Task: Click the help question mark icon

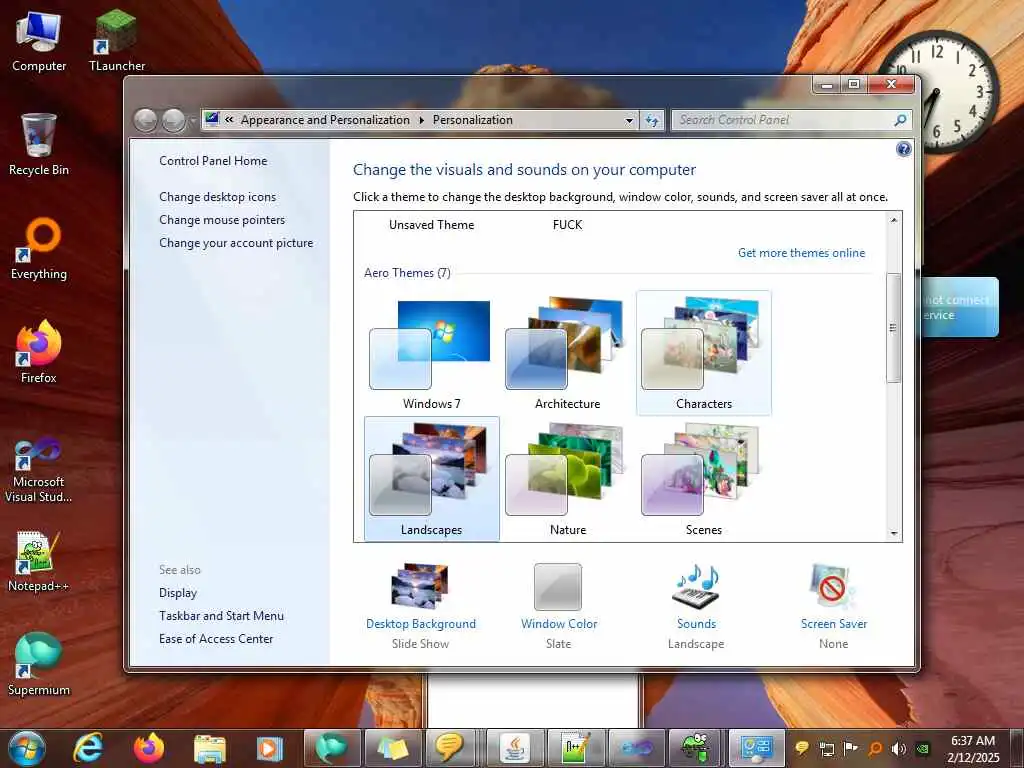Action: [x=903, y=150]
